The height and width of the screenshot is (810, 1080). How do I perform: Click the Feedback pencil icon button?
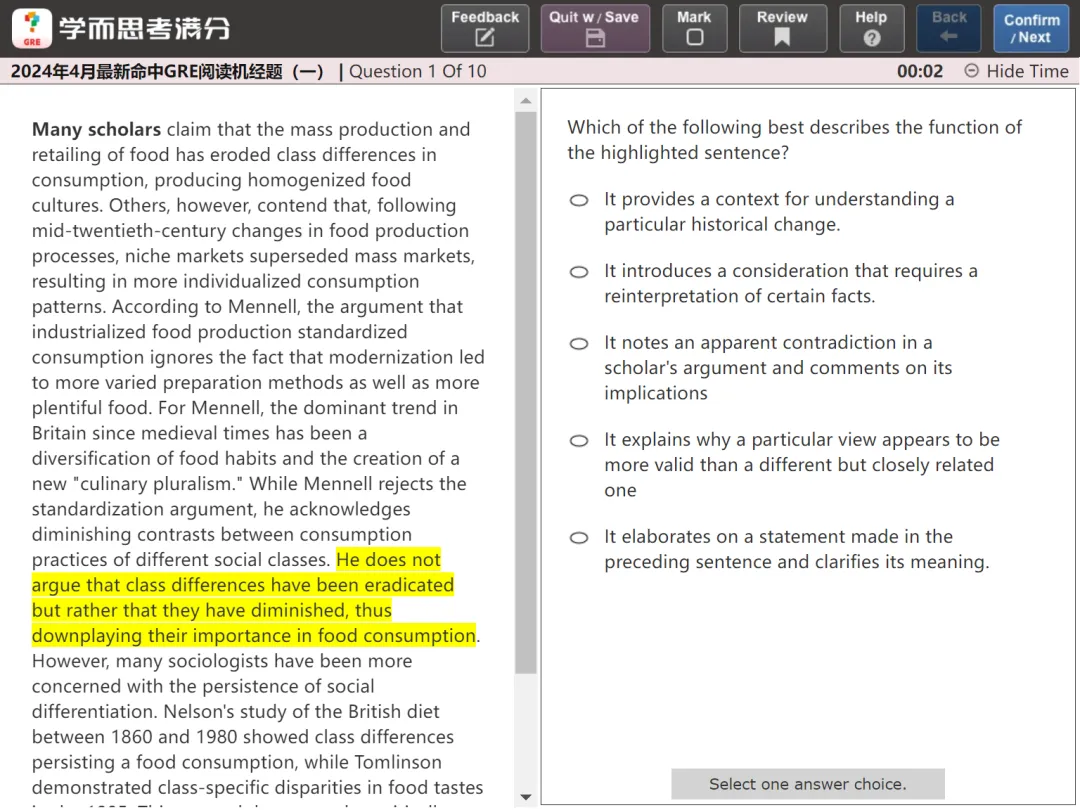[485, 28]
